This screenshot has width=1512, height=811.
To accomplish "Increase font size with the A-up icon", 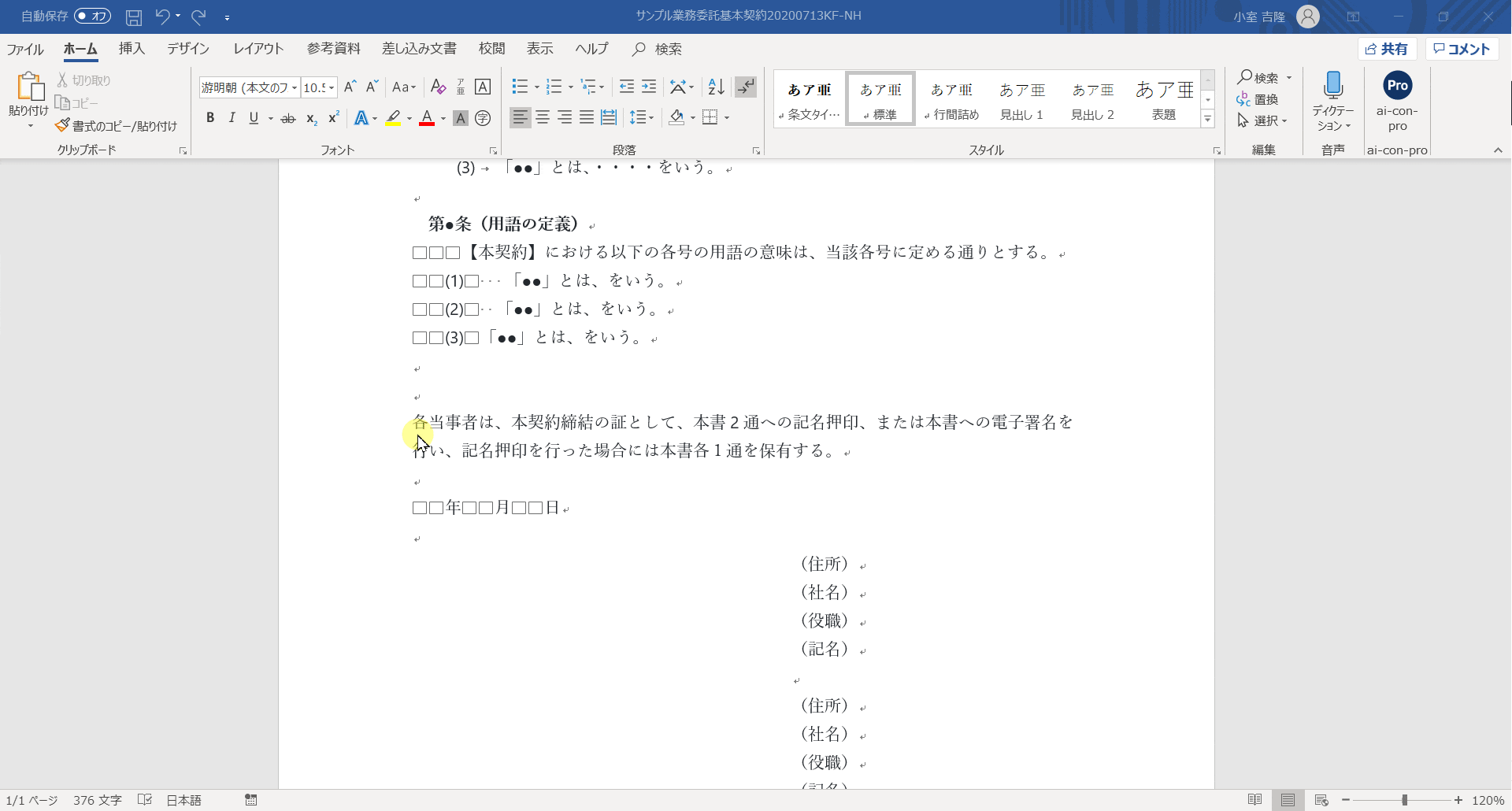I will [x=350, y=87].
